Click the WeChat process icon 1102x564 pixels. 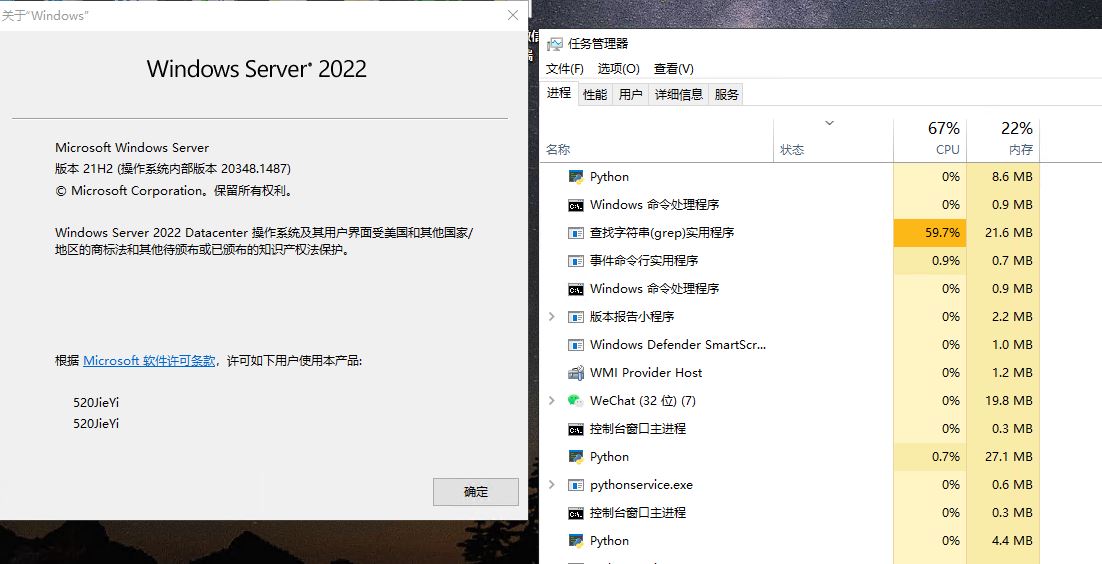point(576,401)
